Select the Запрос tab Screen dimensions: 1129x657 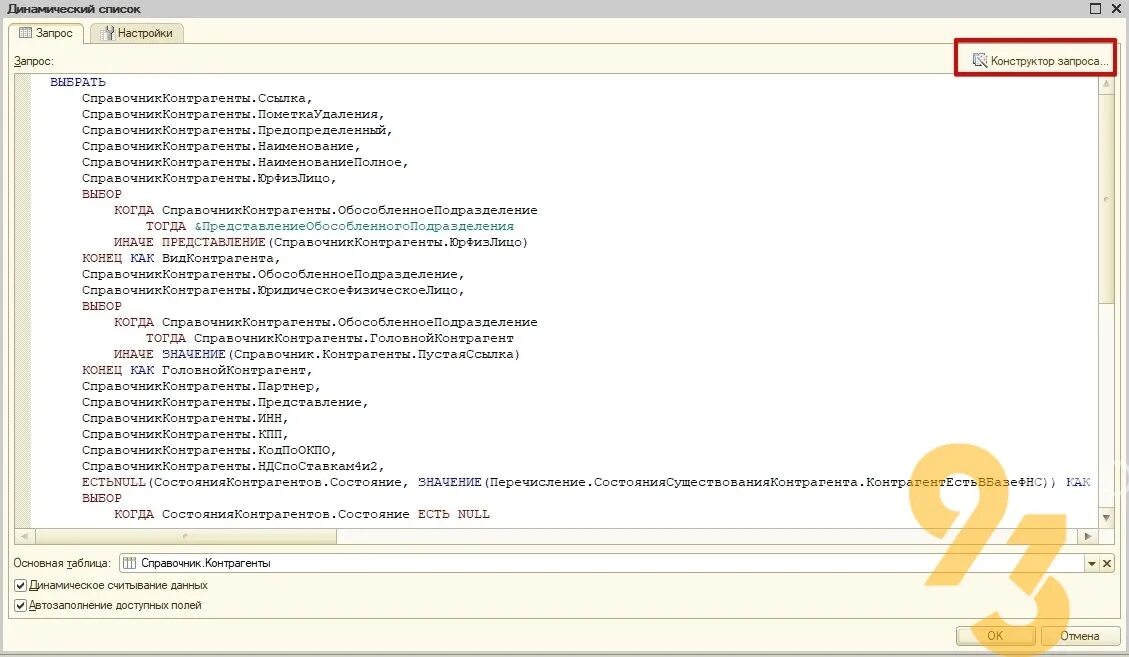46,33
